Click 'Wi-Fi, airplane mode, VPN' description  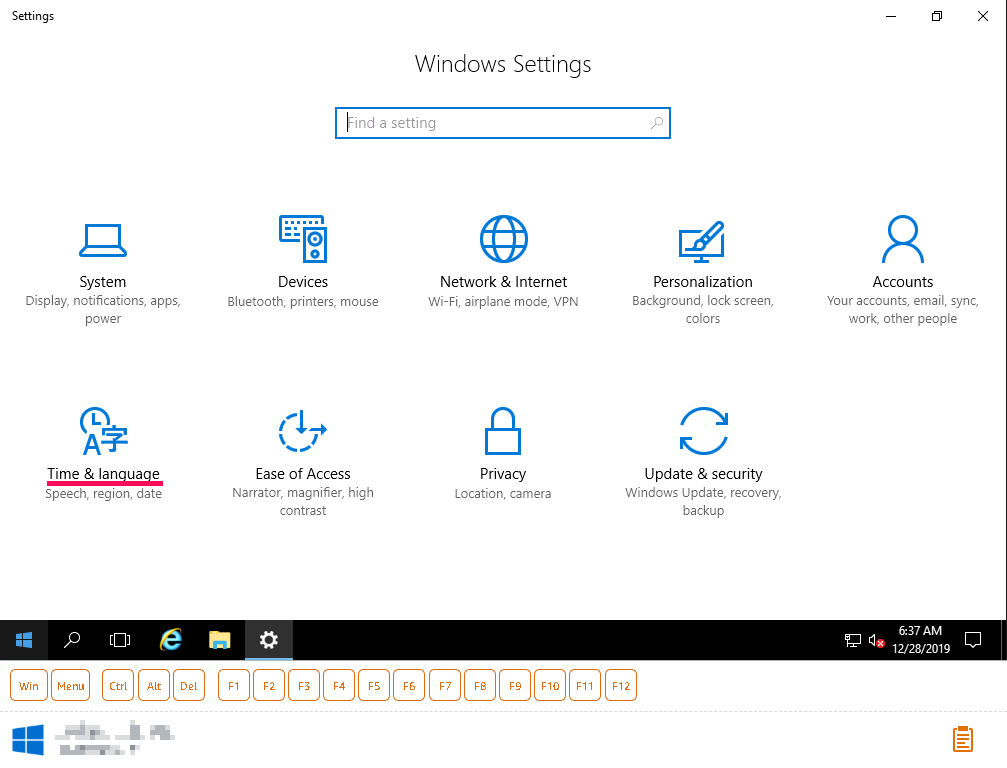tap(504, 302)
